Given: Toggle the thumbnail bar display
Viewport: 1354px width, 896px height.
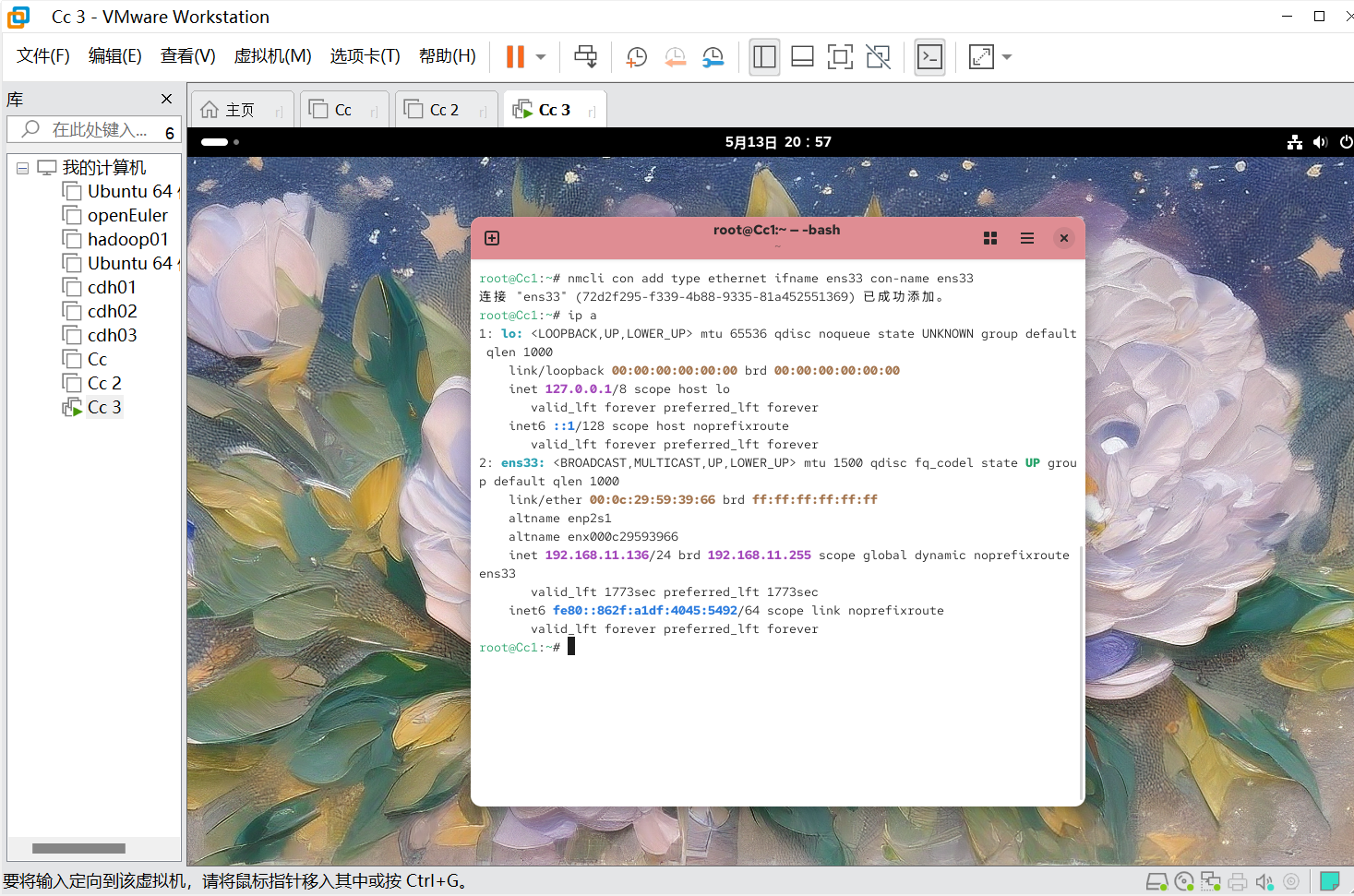Looking at the screenshot, I should click(x=803, y=57).
